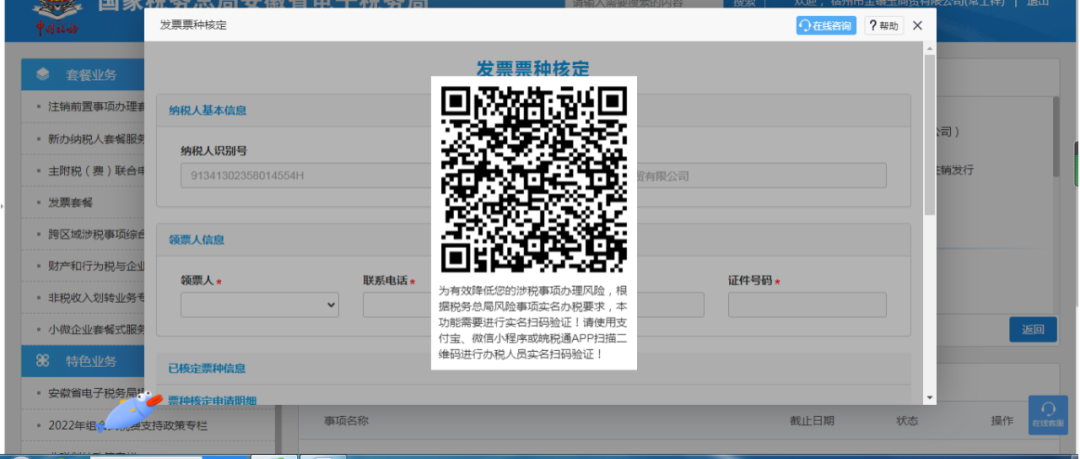Open 在线咨询 online consultation in dialog header
The width and height of the screenshot is (1080, 459).
[826, 26]
